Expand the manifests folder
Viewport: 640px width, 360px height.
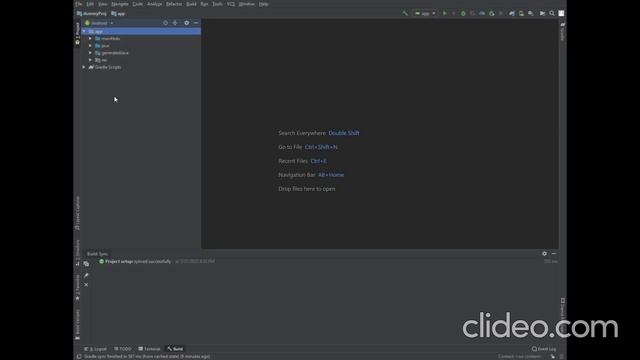pos(90,38)
